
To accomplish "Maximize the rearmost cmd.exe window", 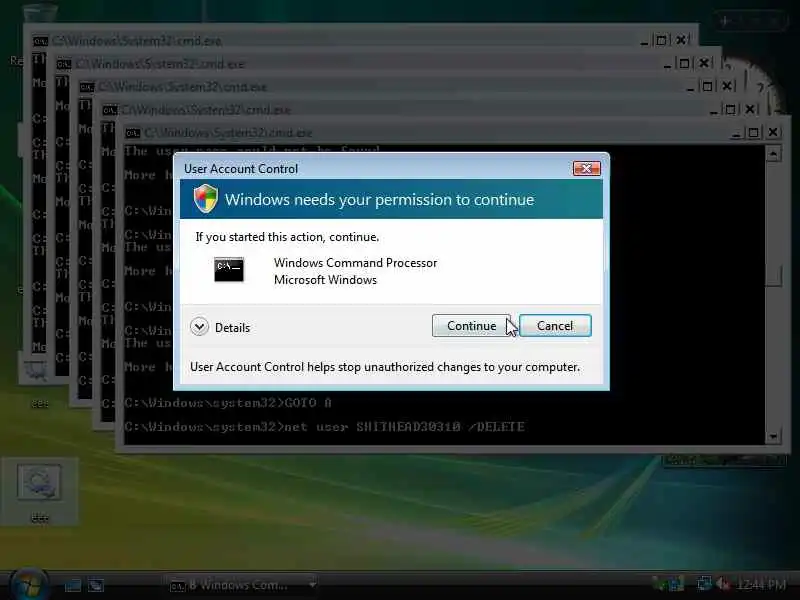I will [661, 40].
